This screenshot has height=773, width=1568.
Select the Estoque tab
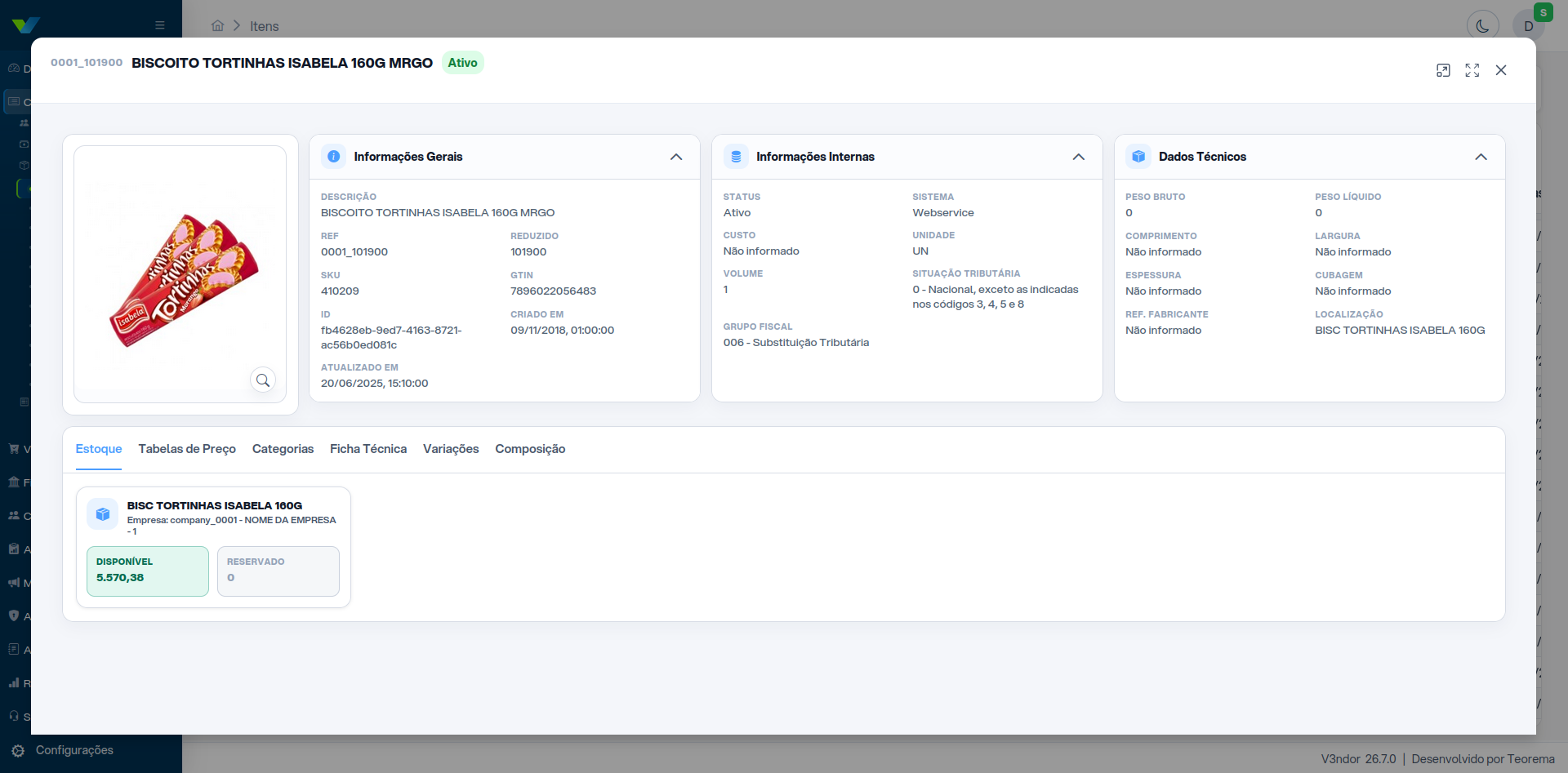tap(99, 449)
